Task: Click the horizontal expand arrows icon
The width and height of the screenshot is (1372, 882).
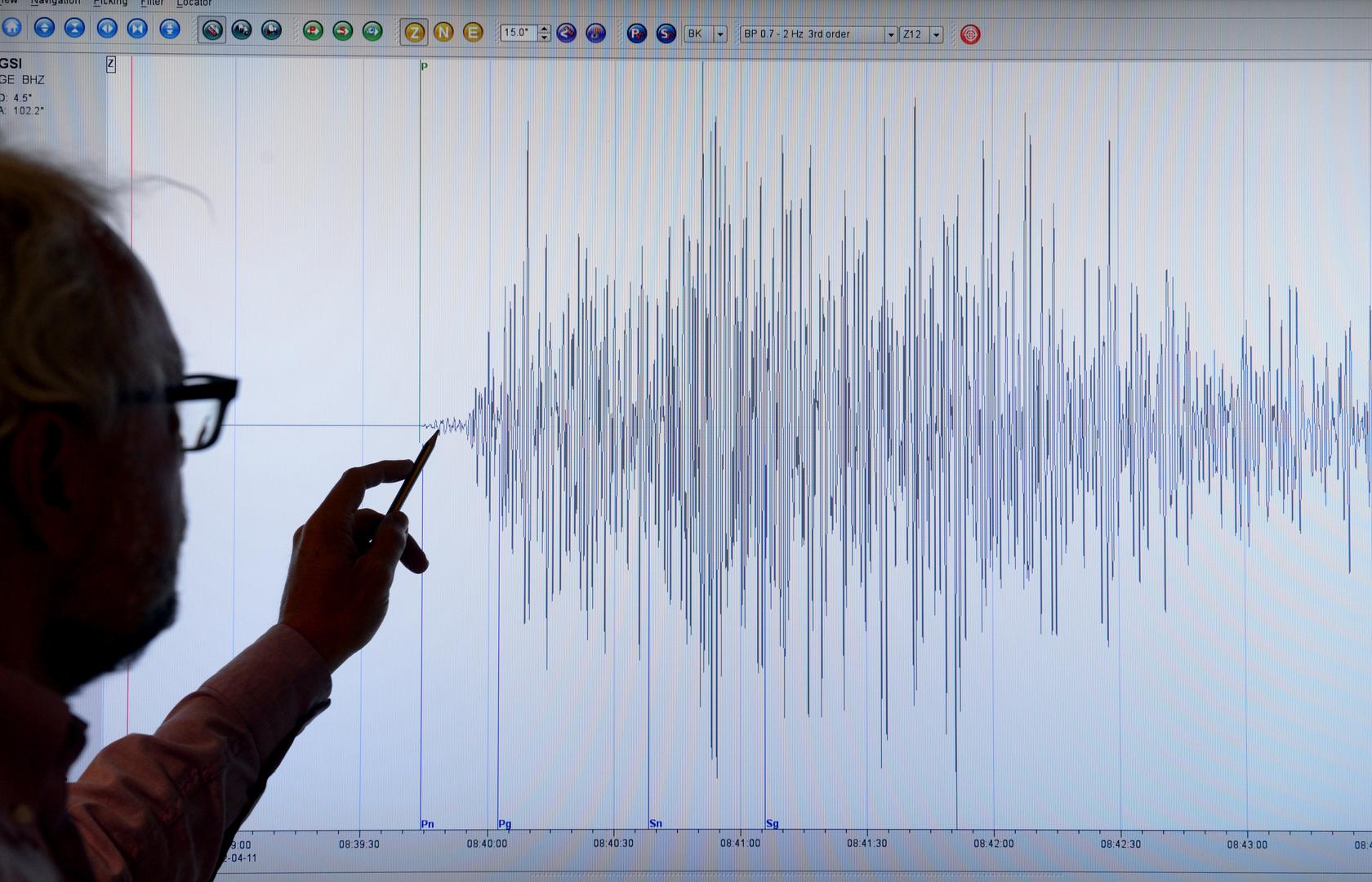Action: (x=107, y=29)
